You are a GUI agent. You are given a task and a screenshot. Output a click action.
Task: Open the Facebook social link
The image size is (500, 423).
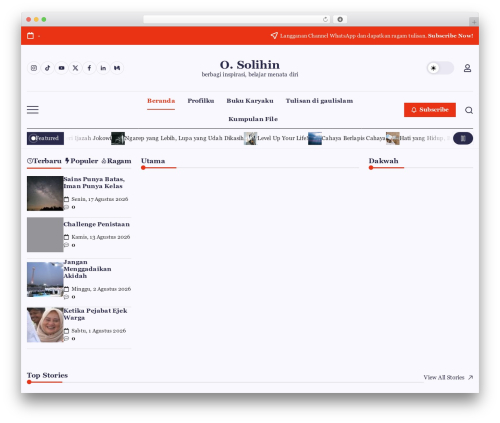[x=89, y=68]
